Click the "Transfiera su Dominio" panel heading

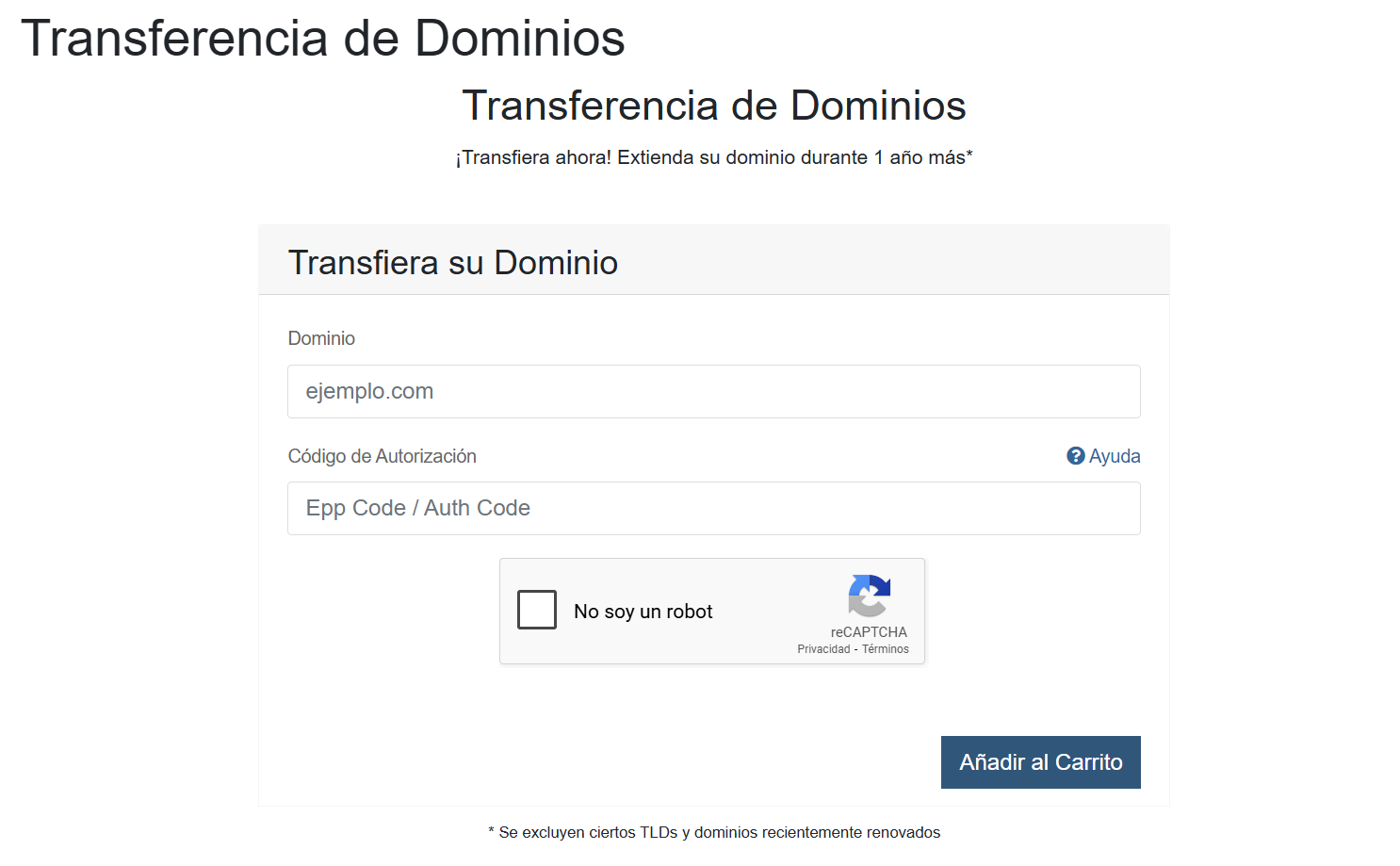tap(453, 263)
